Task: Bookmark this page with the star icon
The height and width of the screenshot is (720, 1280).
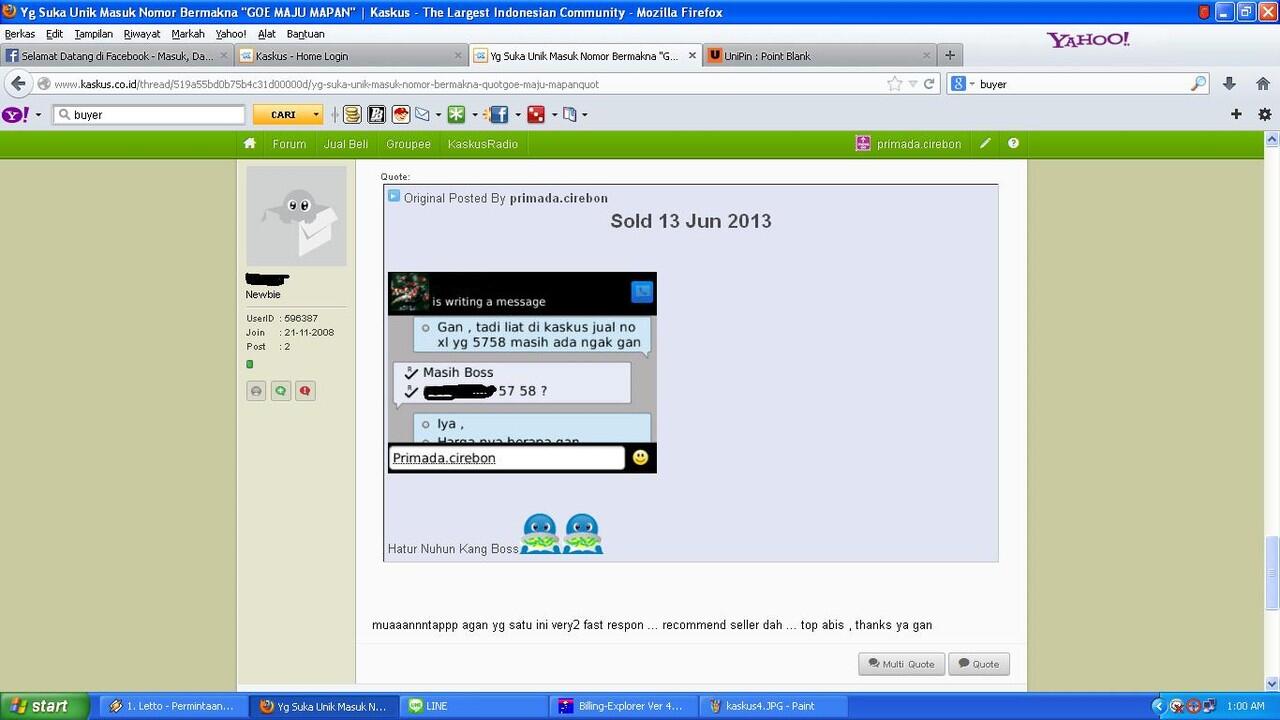Action: click(x=895, y=84)
